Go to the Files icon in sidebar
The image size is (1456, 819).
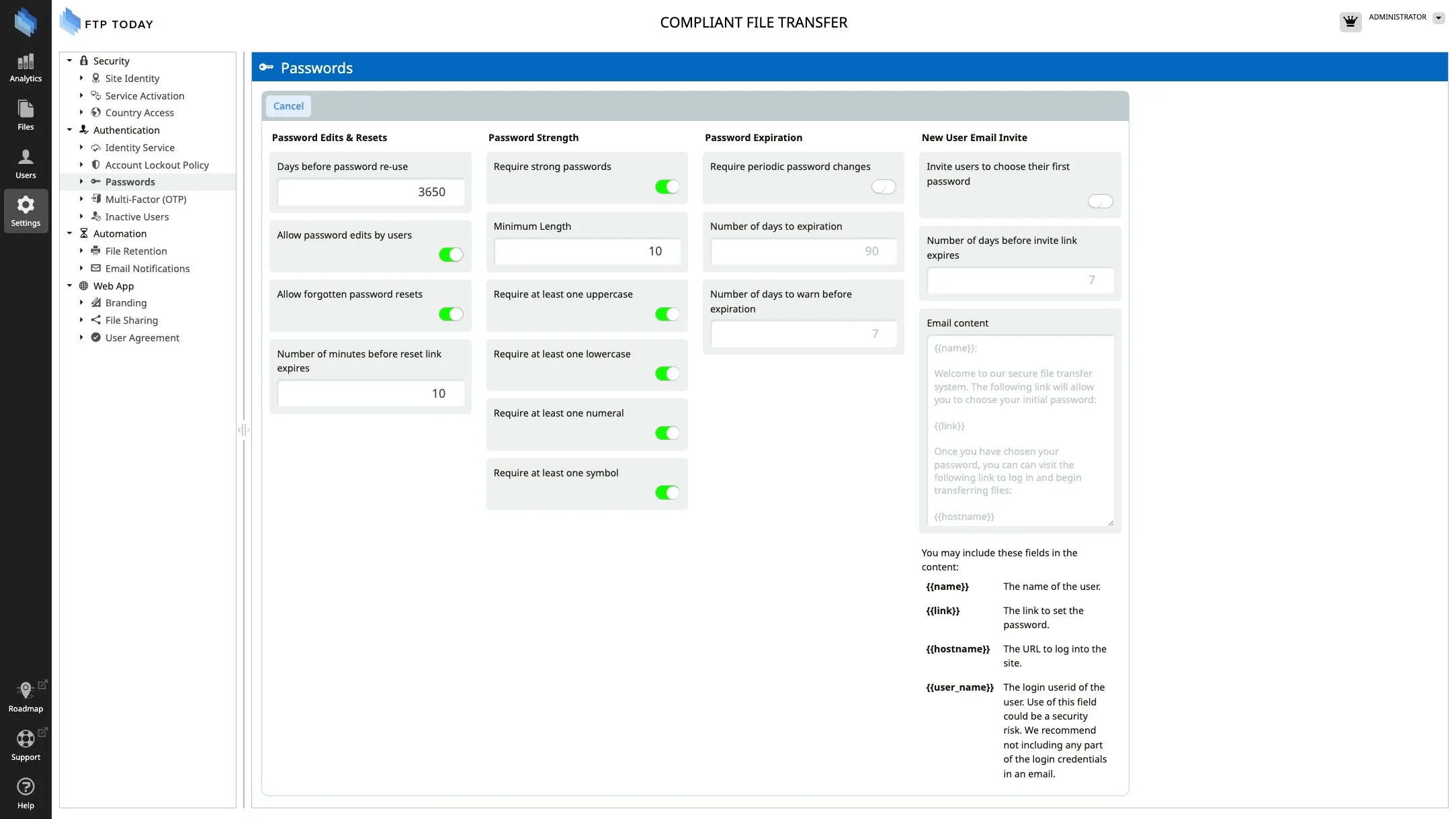(26, 115)
